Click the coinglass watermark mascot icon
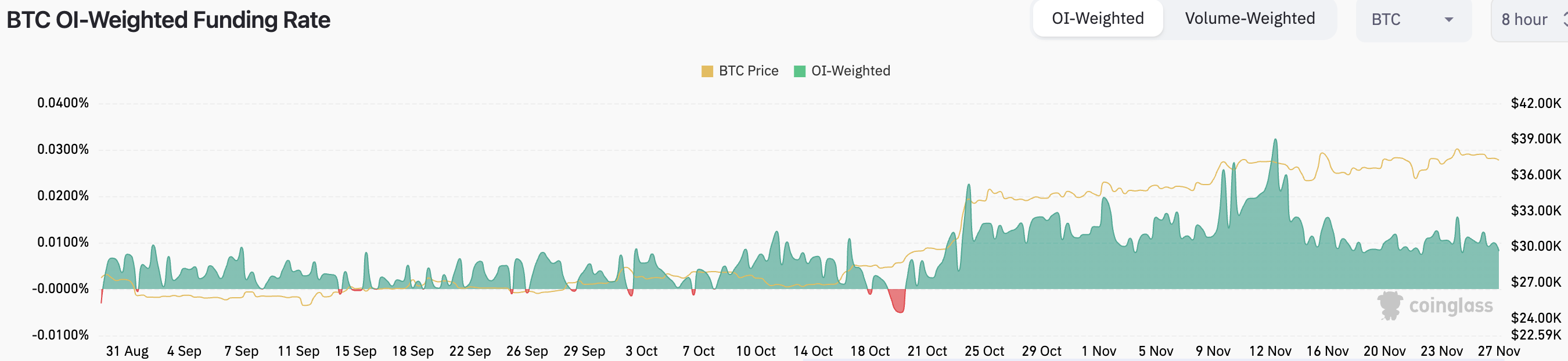Screen dimensions: 1568x361 [1390, 305]
